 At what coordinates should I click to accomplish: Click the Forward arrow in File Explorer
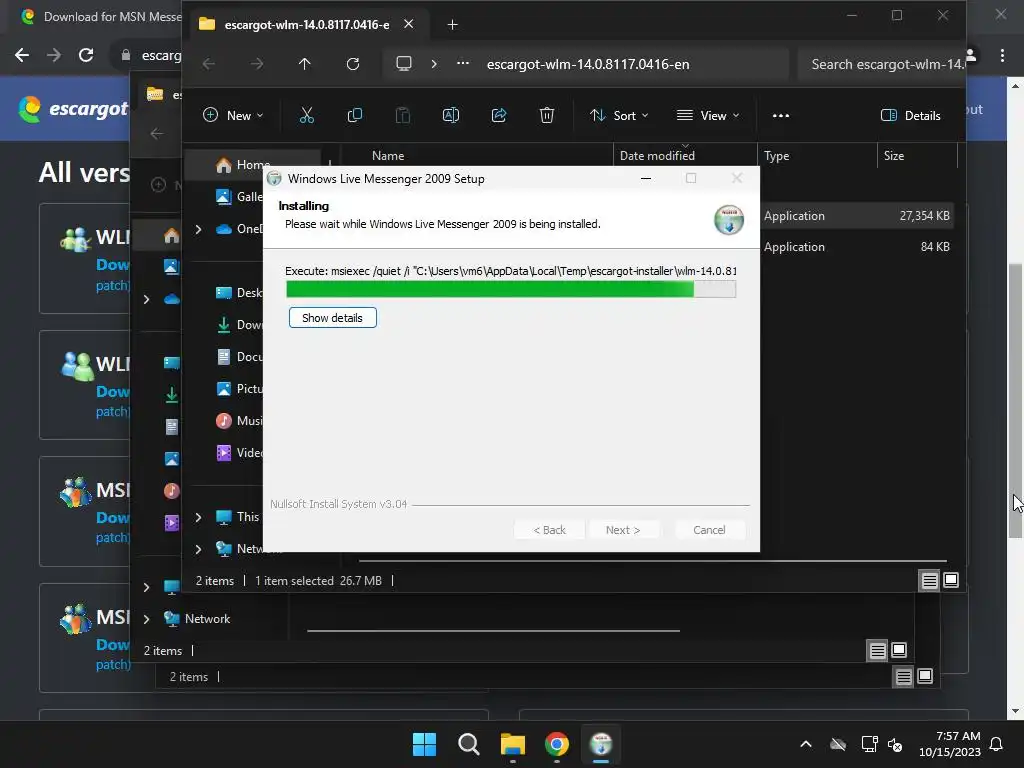pos(257,64)
